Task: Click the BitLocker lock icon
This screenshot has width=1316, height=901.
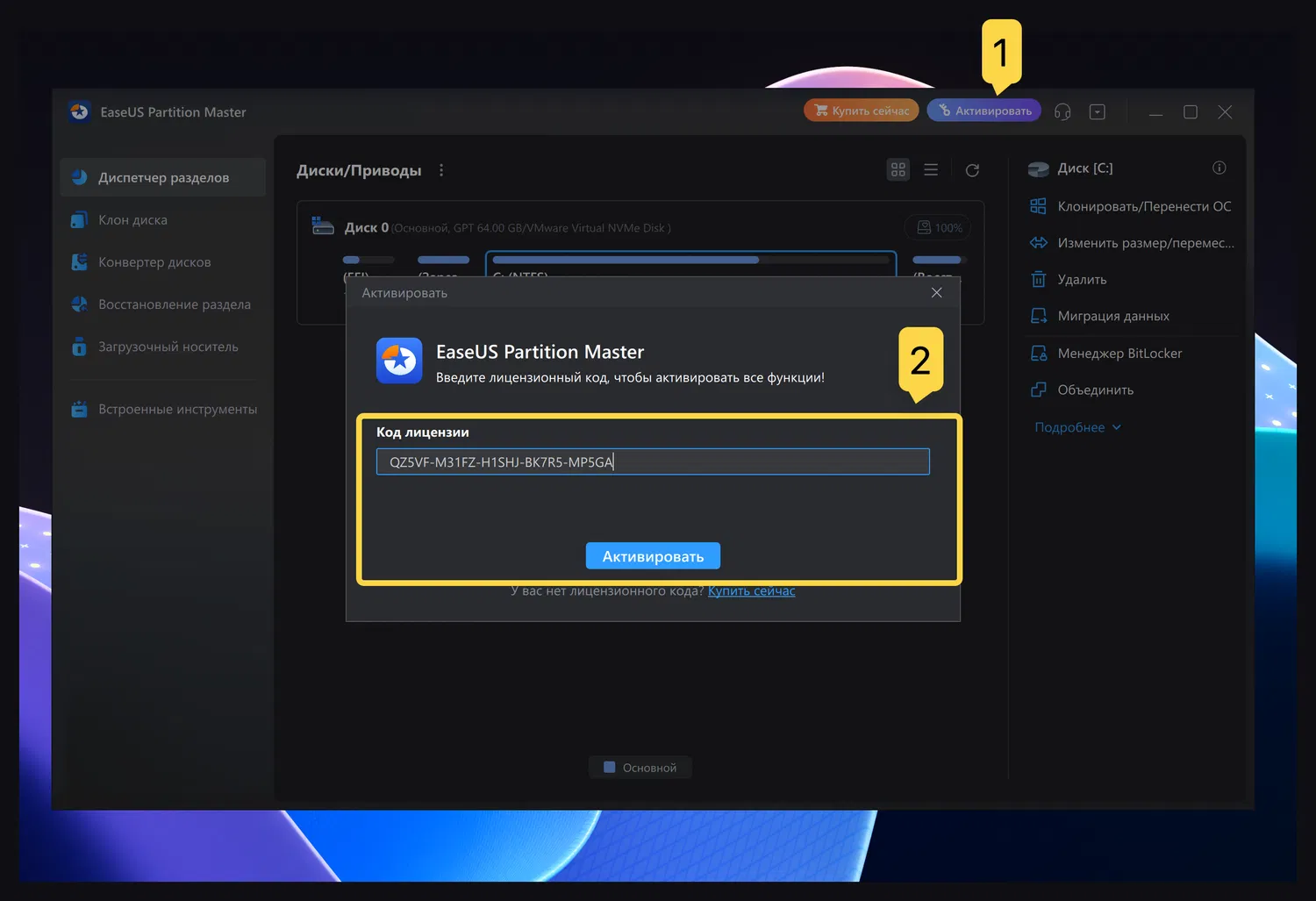Action: tap(1039, 353)
